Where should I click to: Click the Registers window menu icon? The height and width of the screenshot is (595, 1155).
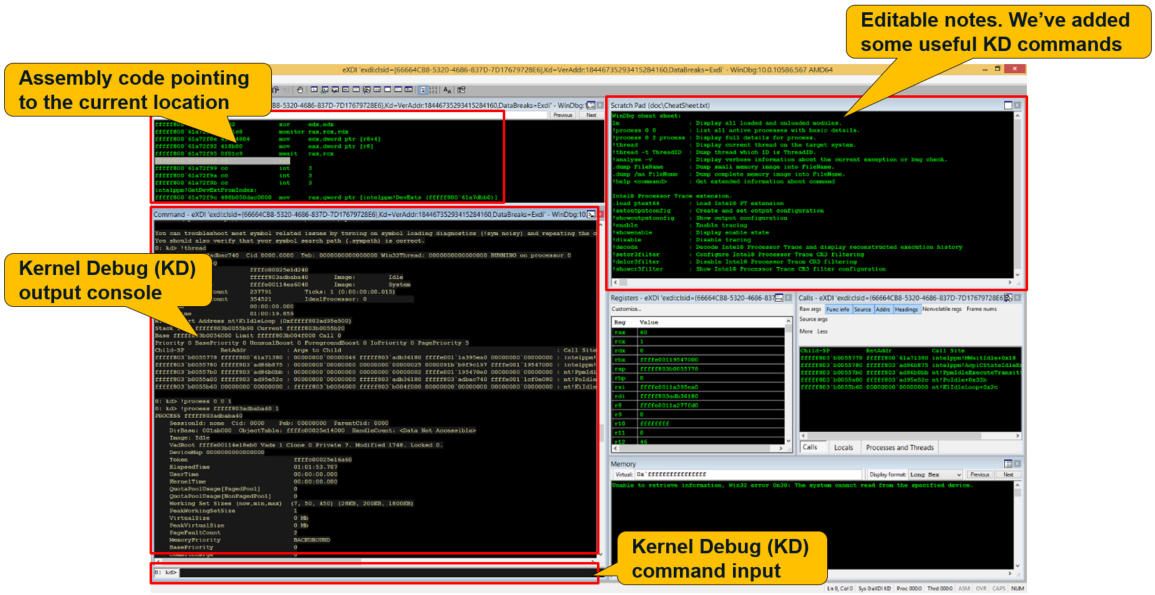pyautogui.click(x=779, y=298)
